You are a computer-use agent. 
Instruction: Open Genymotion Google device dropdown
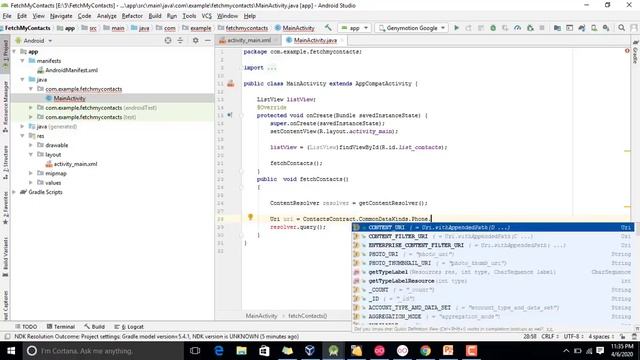pos(411,28)
